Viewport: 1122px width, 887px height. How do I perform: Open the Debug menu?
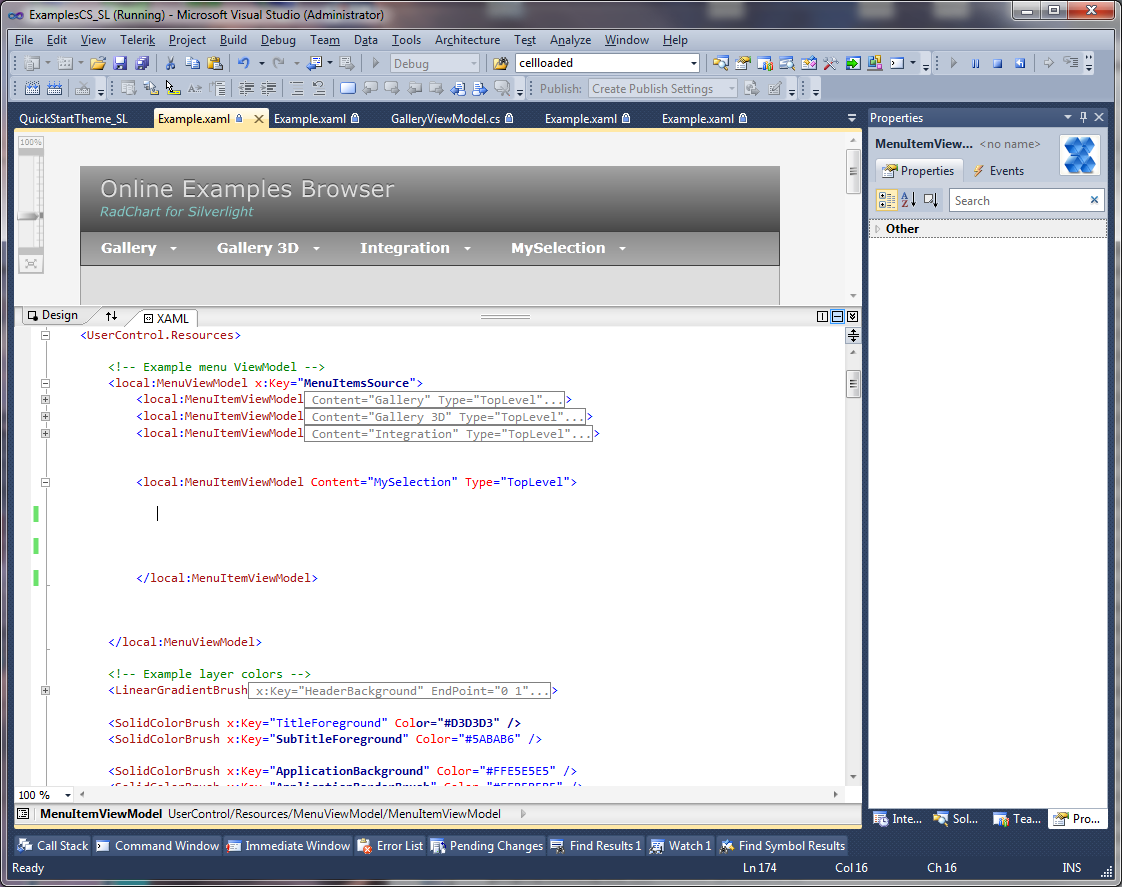click(x=278, y=40)
